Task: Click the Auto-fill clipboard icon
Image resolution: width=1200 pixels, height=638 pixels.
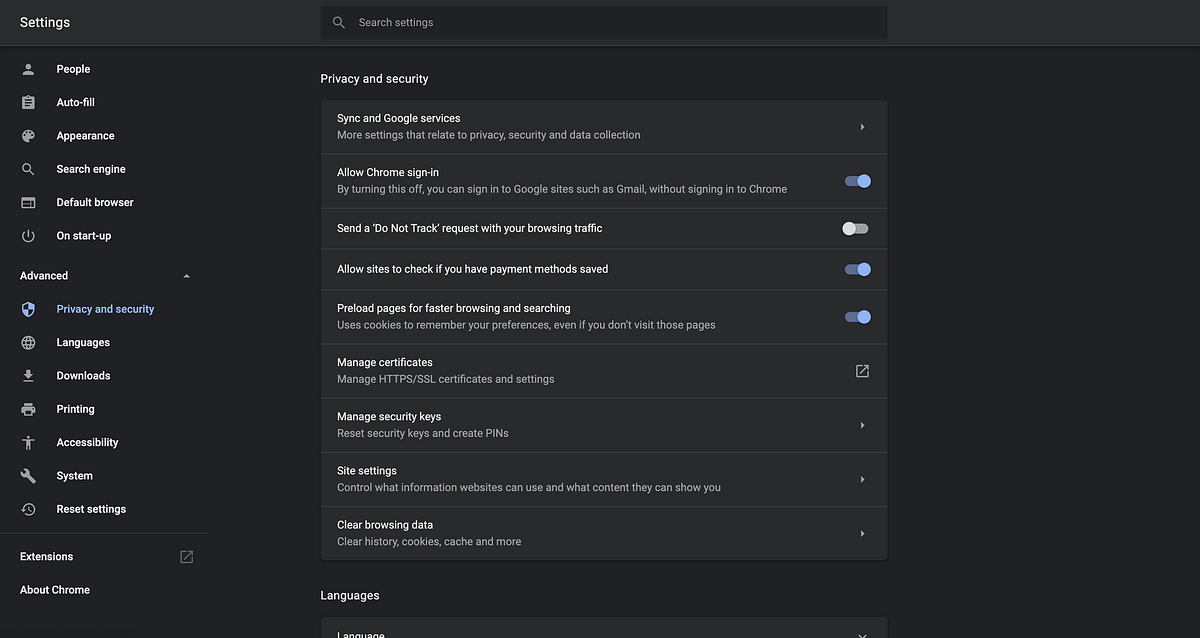Action: pyautogui.click(x=28, y=102)
